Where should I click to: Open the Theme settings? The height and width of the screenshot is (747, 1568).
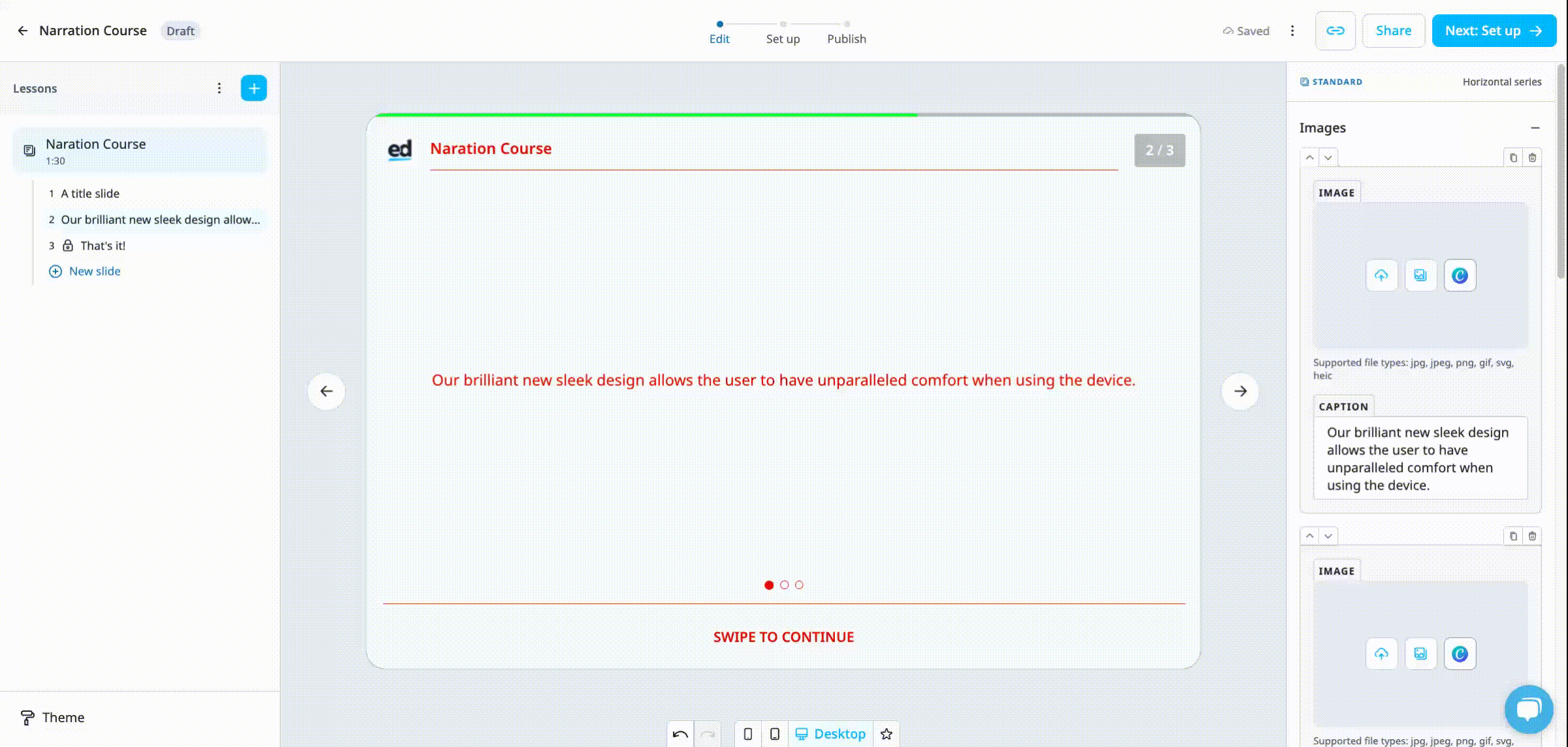point(52,718)
